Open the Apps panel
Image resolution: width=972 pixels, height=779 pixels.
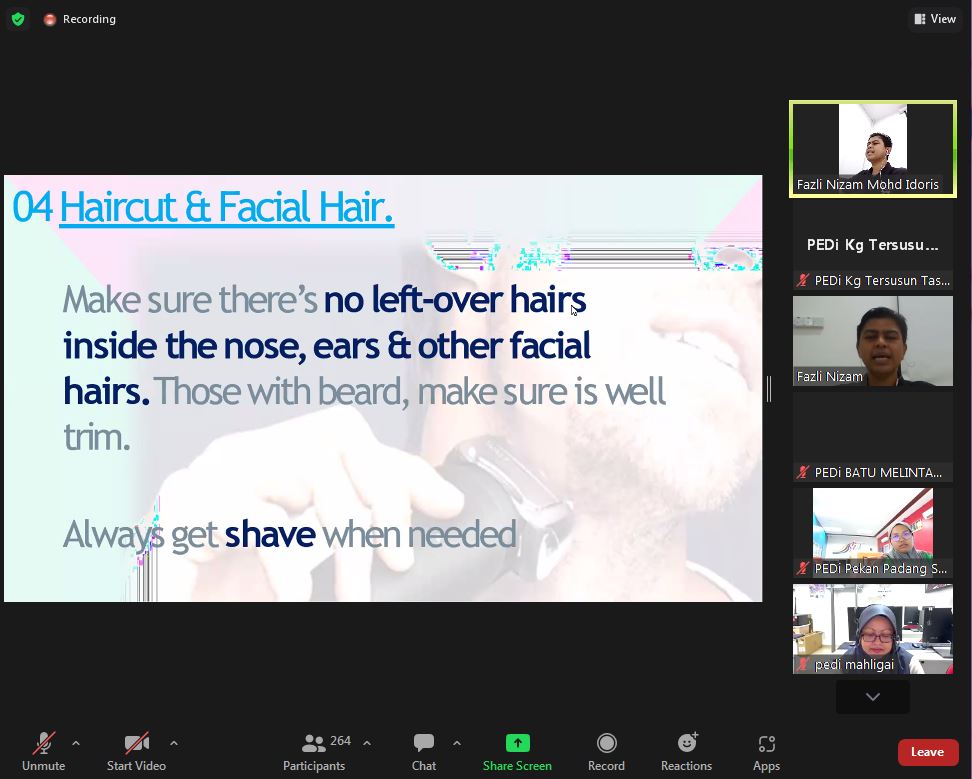click(x=766, y=752)
